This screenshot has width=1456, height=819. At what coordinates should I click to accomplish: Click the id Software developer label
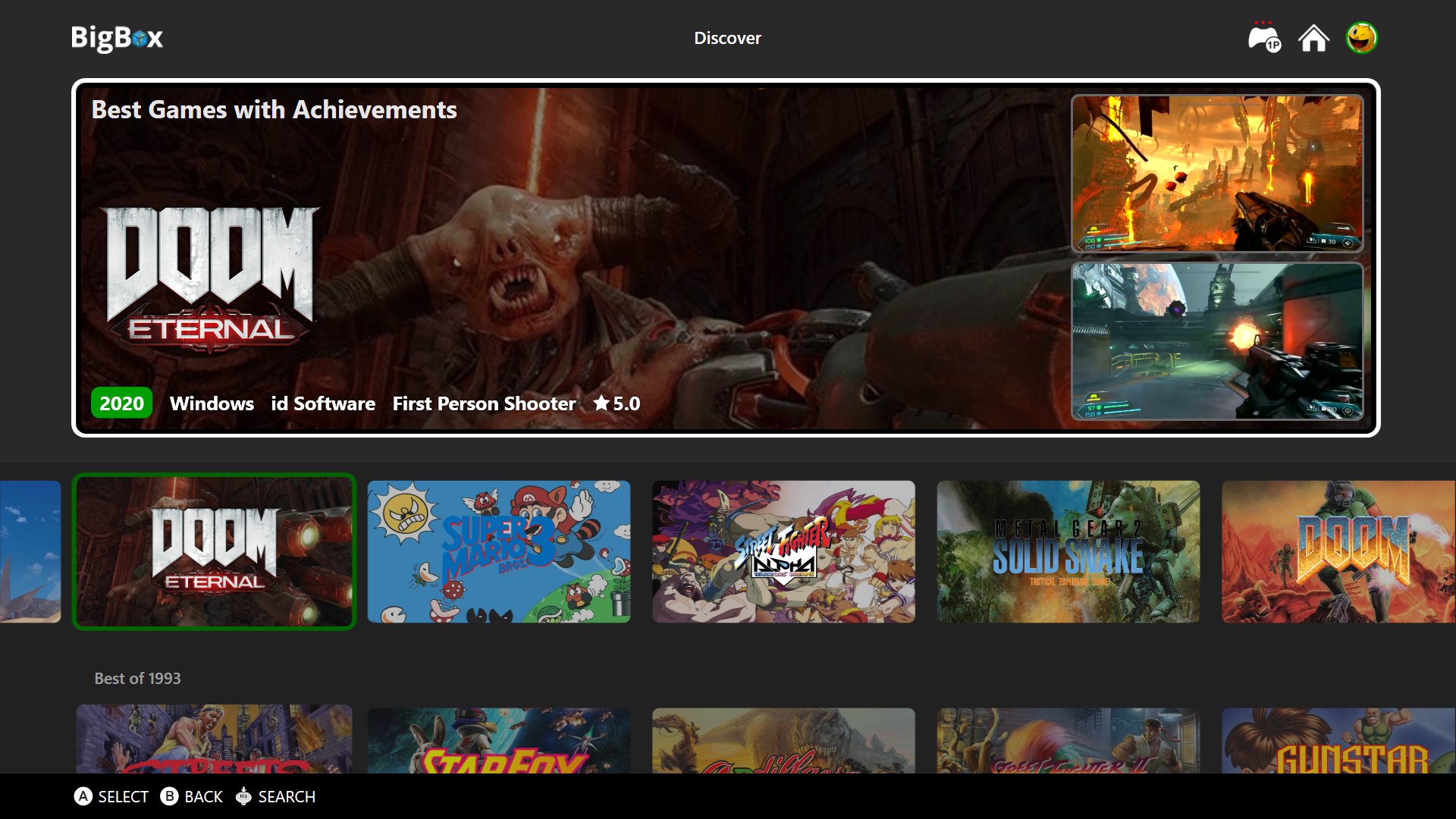coord(323,403)
